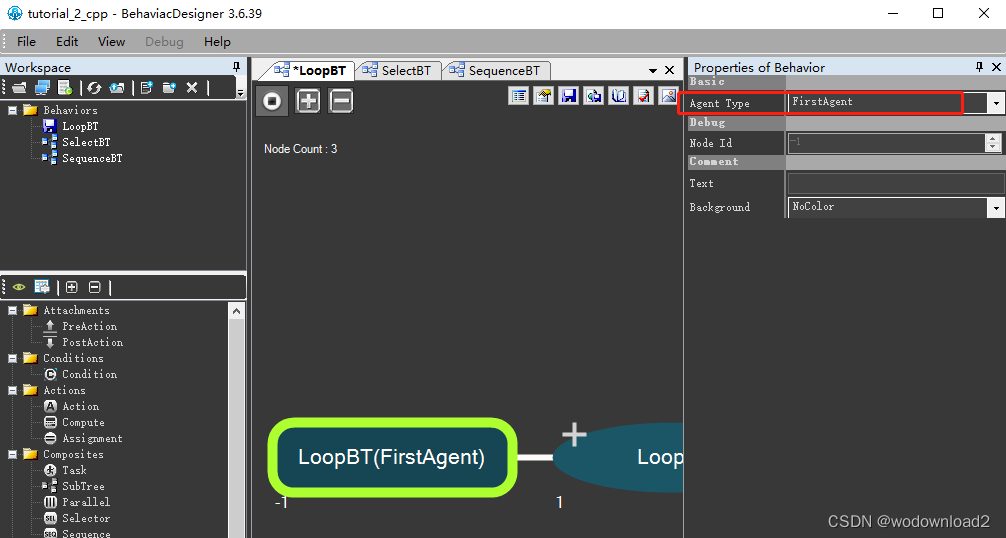Select the Parallel node type

point(86,502)
